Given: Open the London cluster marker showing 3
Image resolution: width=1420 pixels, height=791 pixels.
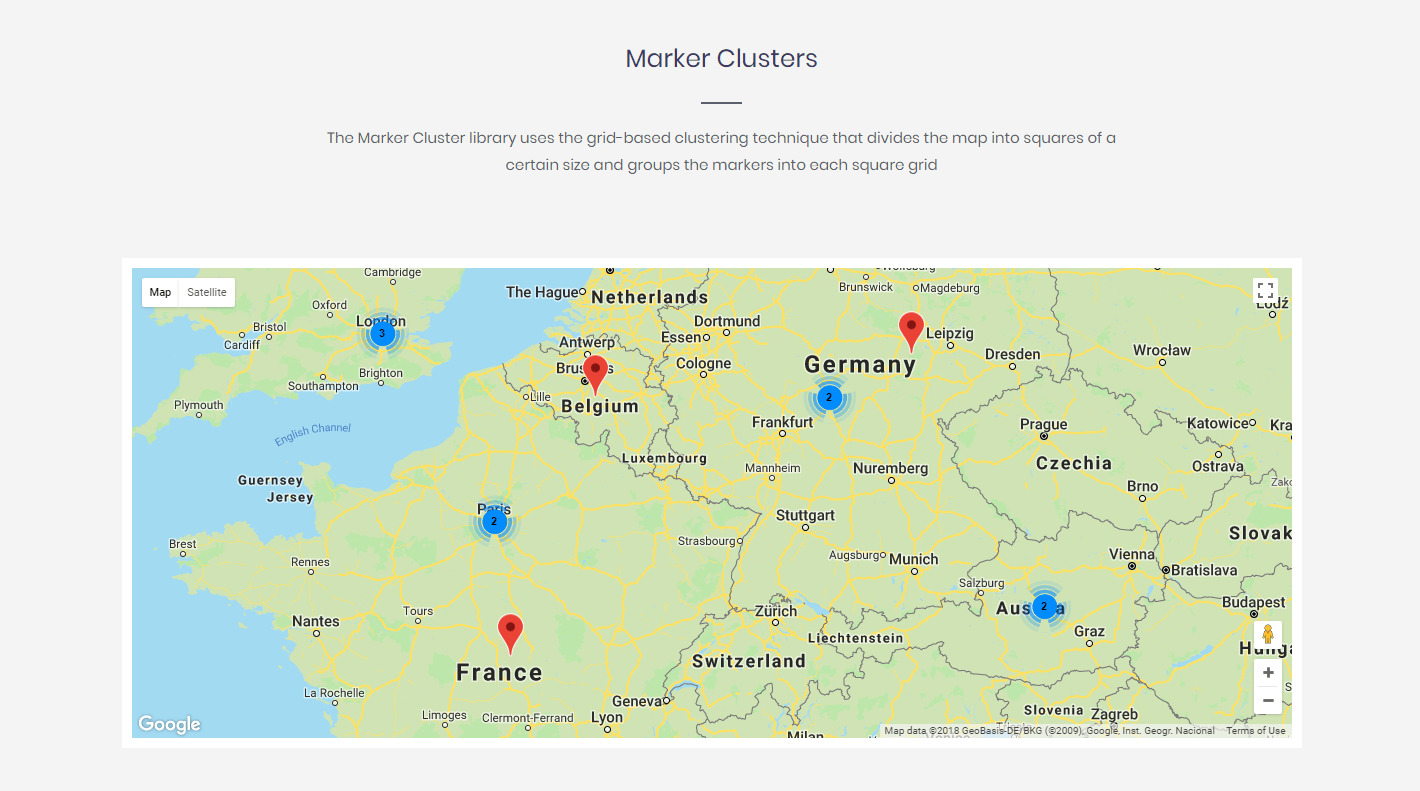Looking at the screenshot, I should point(381,334).
